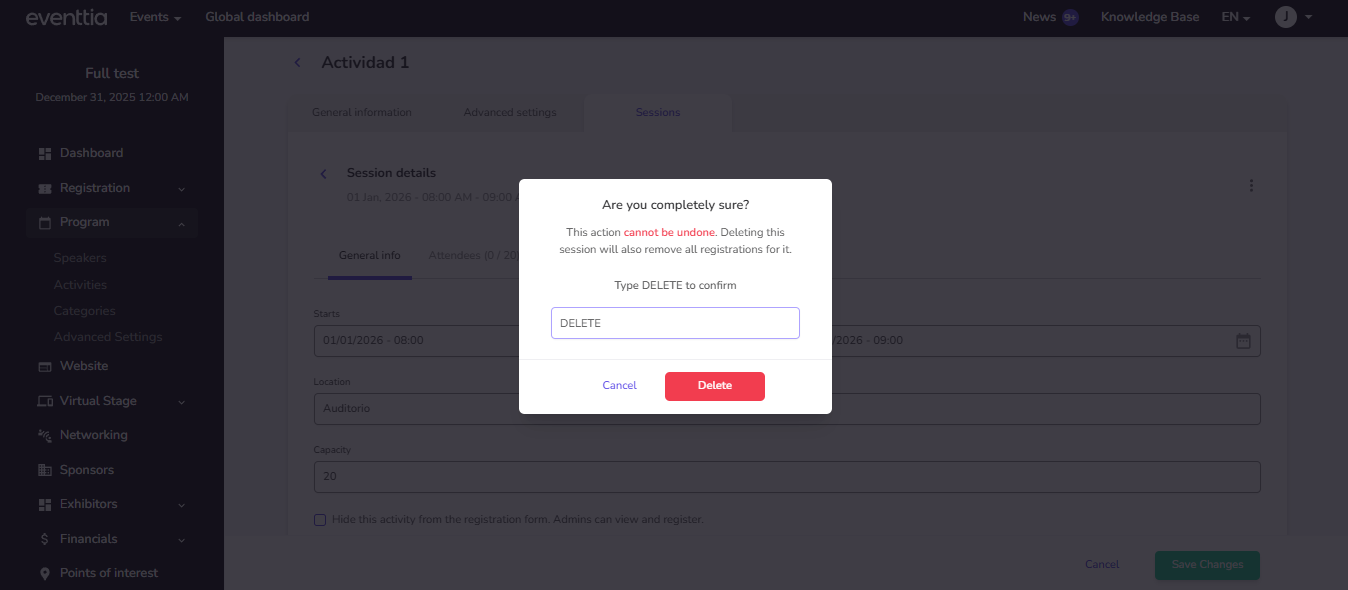1348x590 pixels.
Task: Click the calendar icon in end date field
Action: tap(1243, 341)
